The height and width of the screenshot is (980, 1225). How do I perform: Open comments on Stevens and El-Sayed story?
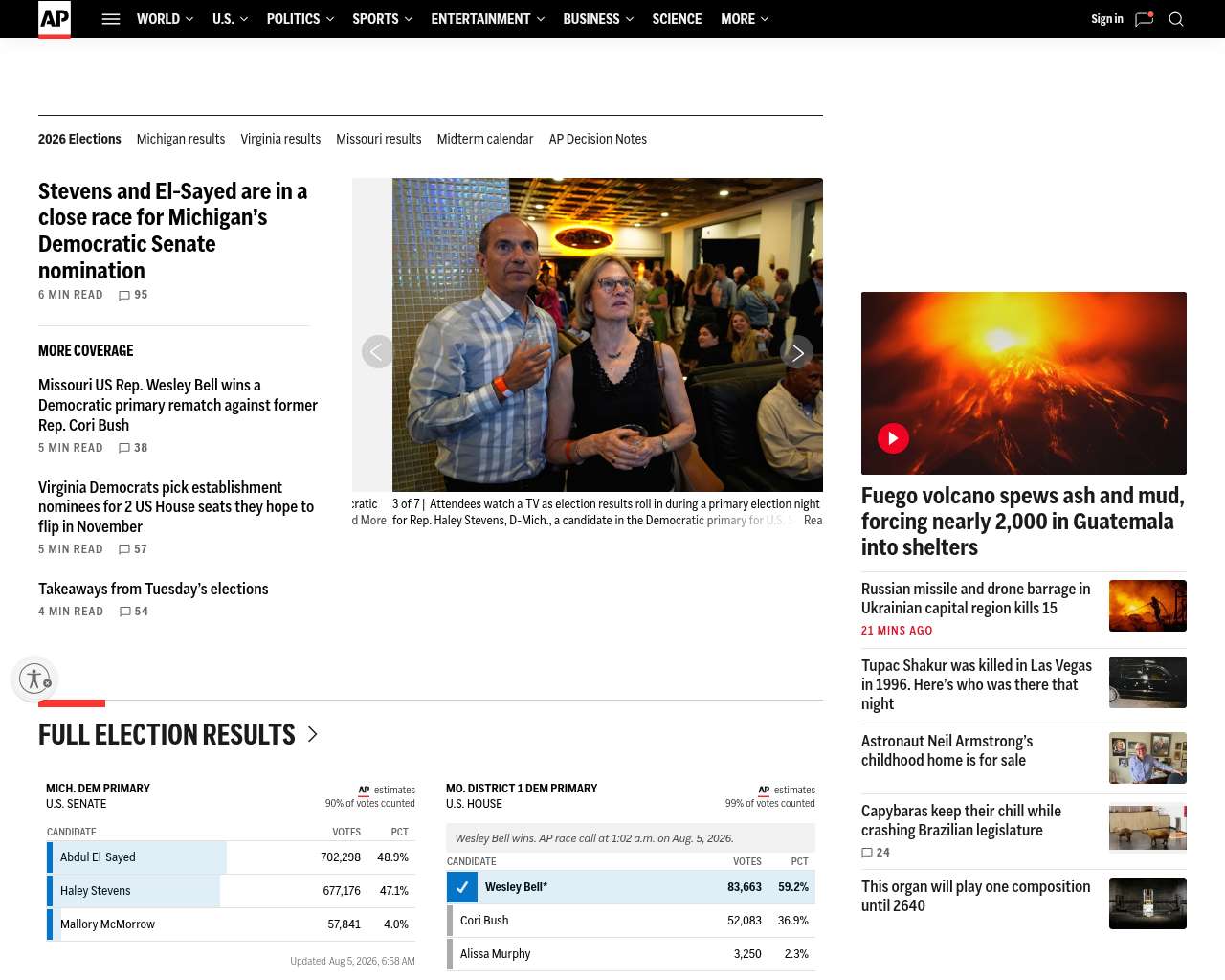[133, 295]
